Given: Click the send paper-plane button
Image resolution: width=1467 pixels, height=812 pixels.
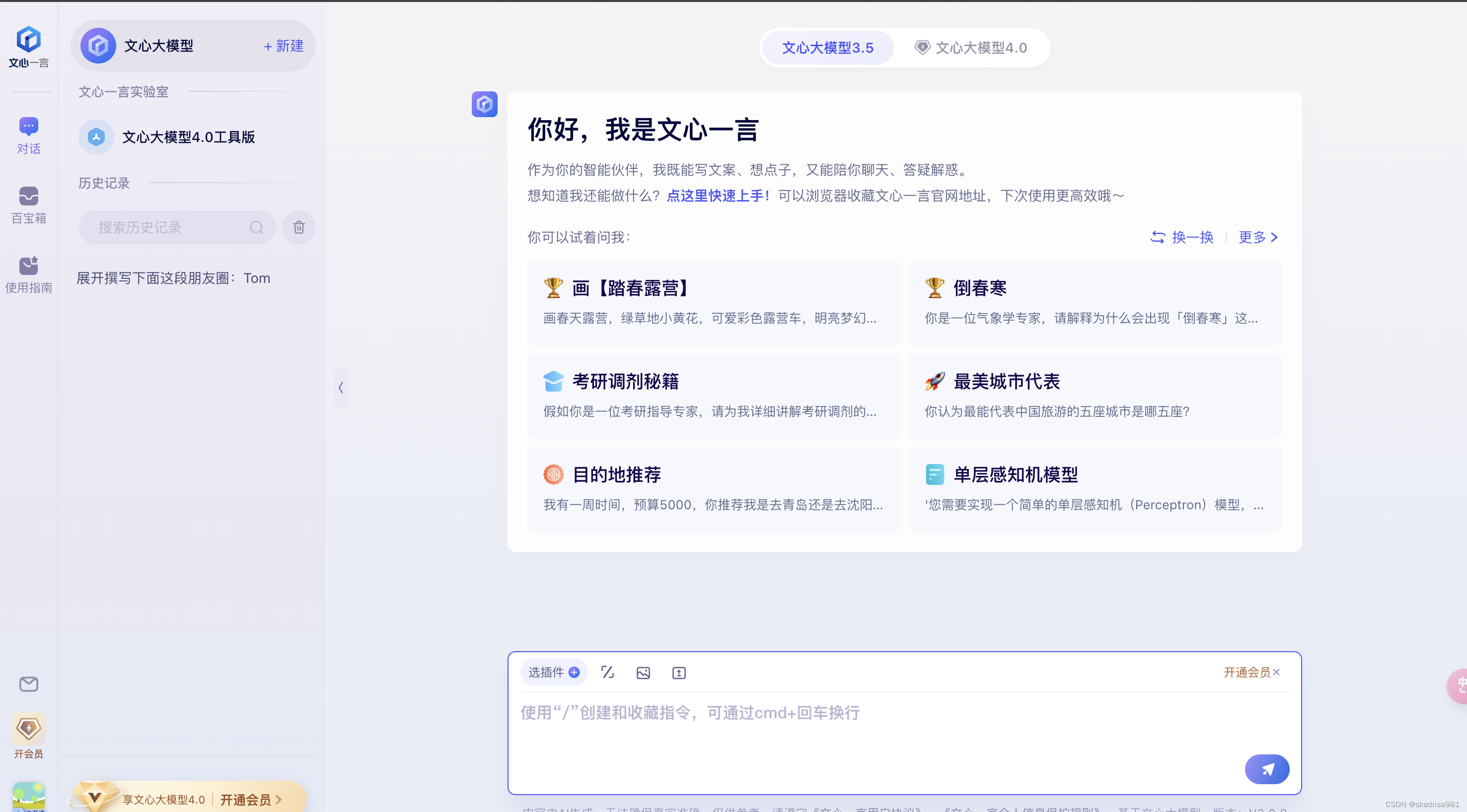Looking at the screenshot, I should pos(1266,769).
